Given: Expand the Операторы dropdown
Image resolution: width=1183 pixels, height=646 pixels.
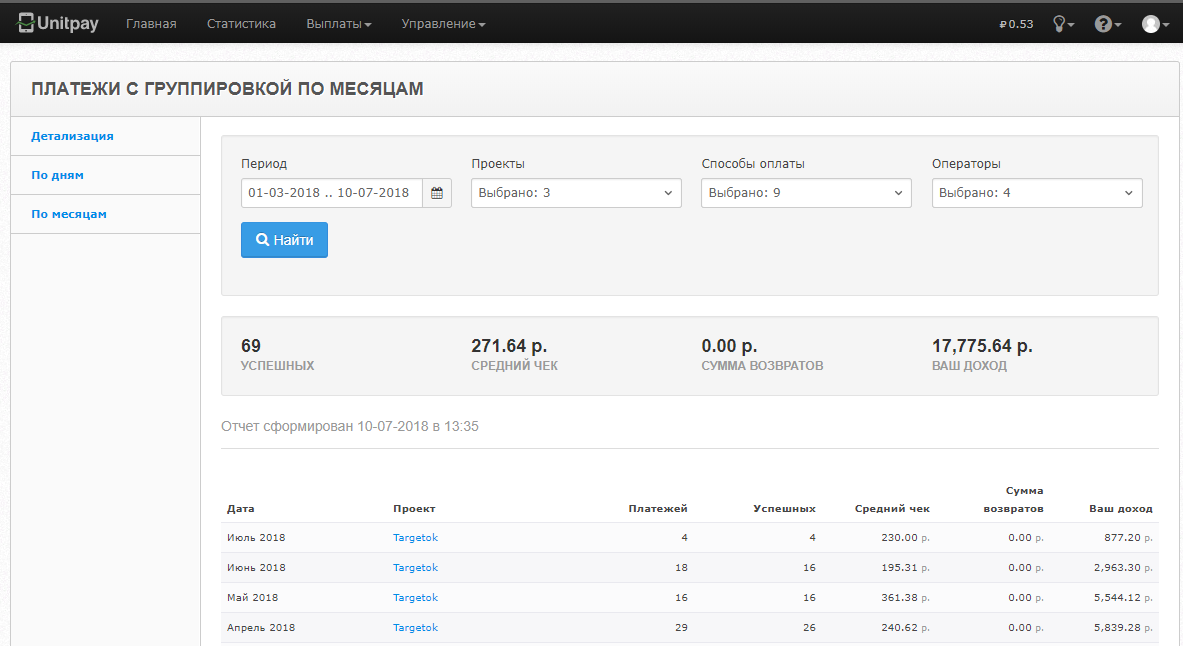Looking at the screenshot, I should pyautogui.click(x=1037, y=193).
